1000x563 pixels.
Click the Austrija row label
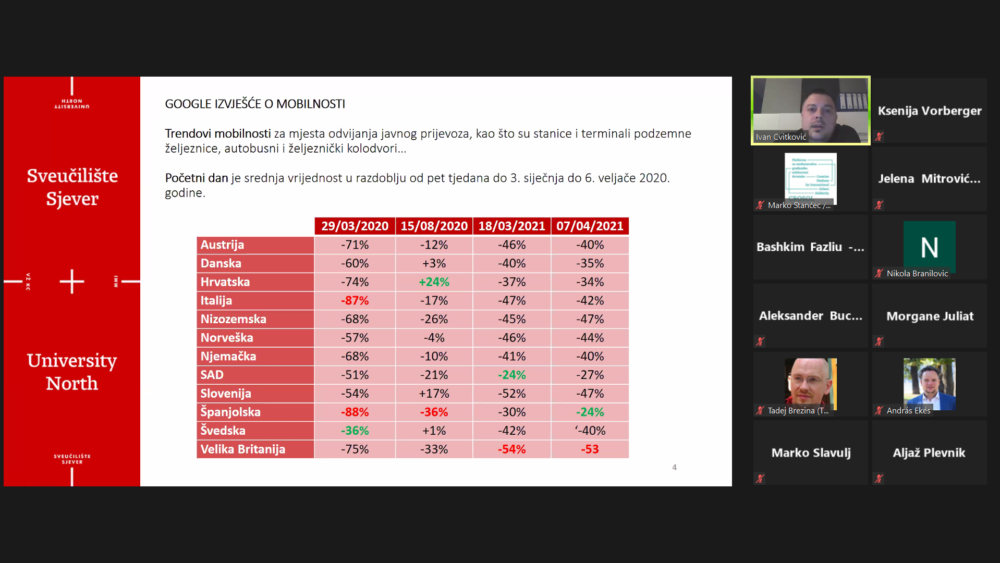tap(255, 245)
